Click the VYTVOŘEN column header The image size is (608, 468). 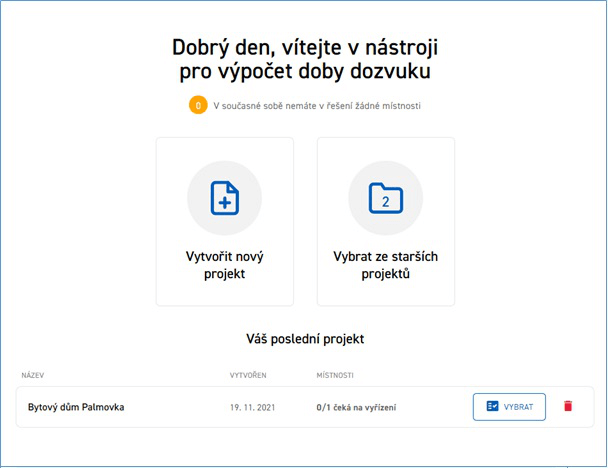248,375
